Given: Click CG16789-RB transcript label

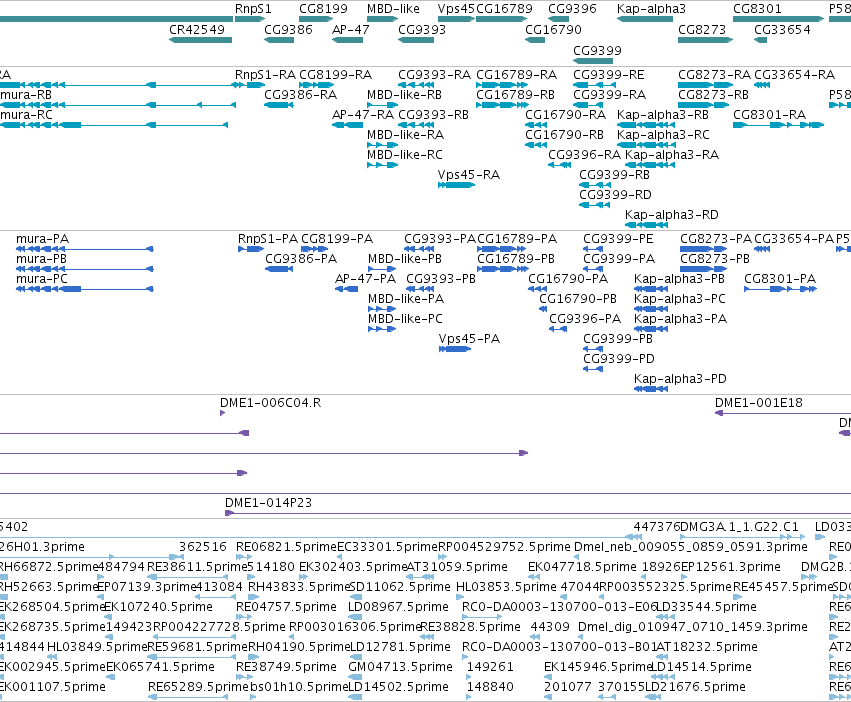Looking at the screenshot, I should [x=516, y=95].
